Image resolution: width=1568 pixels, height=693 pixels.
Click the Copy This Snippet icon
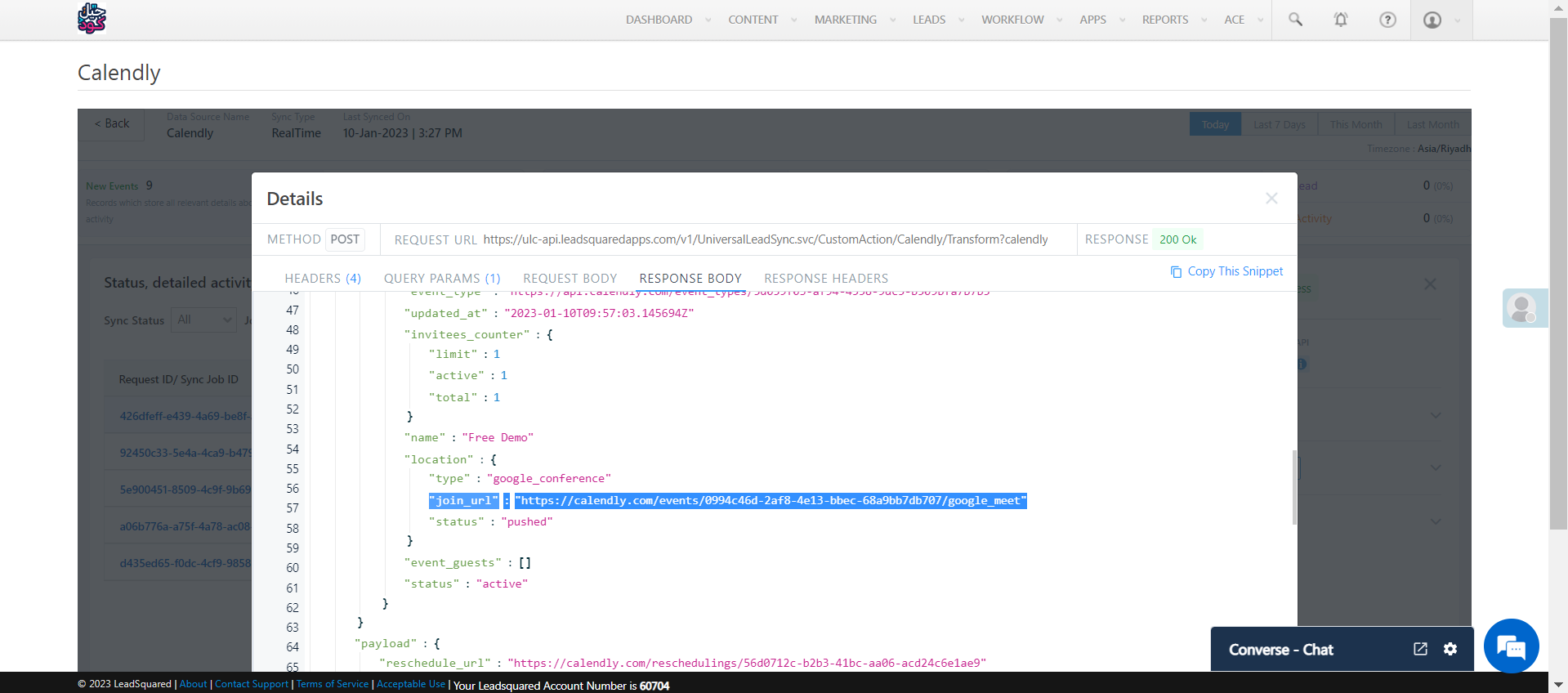[1176, 271]
